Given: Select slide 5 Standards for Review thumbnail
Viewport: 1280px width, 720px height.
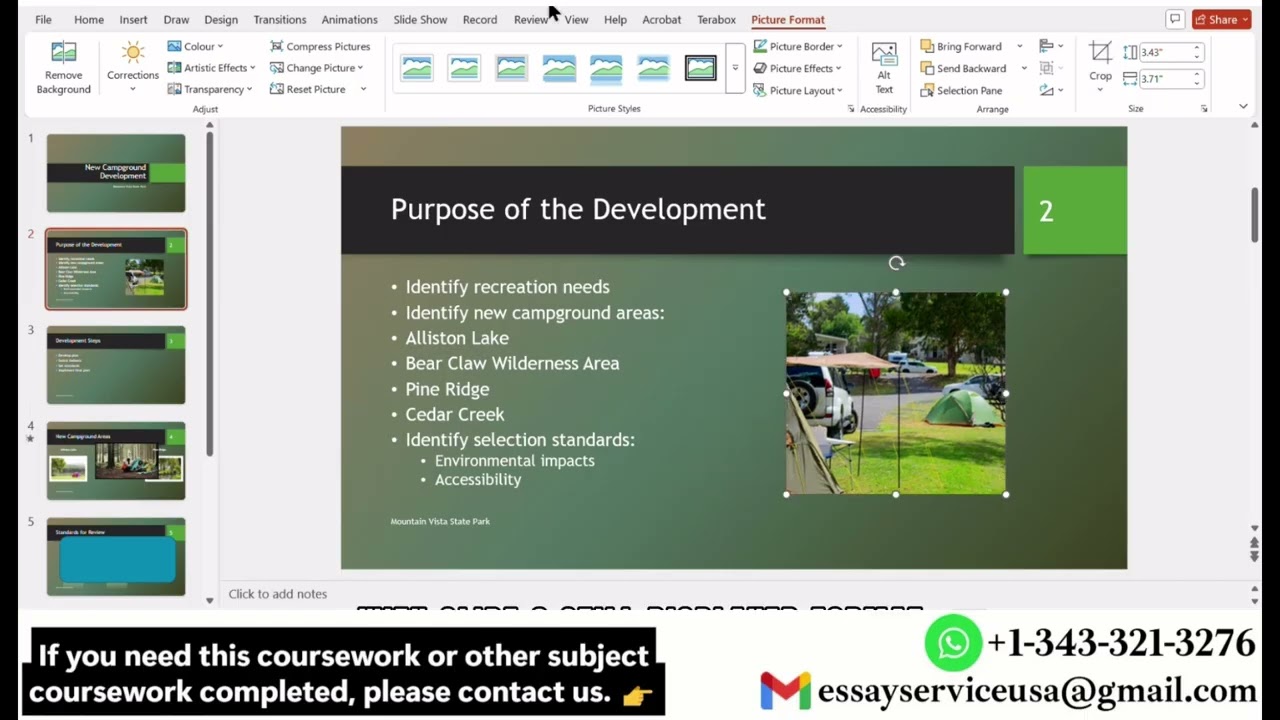Looking at the screenshot, I should [x=116, y=556].
